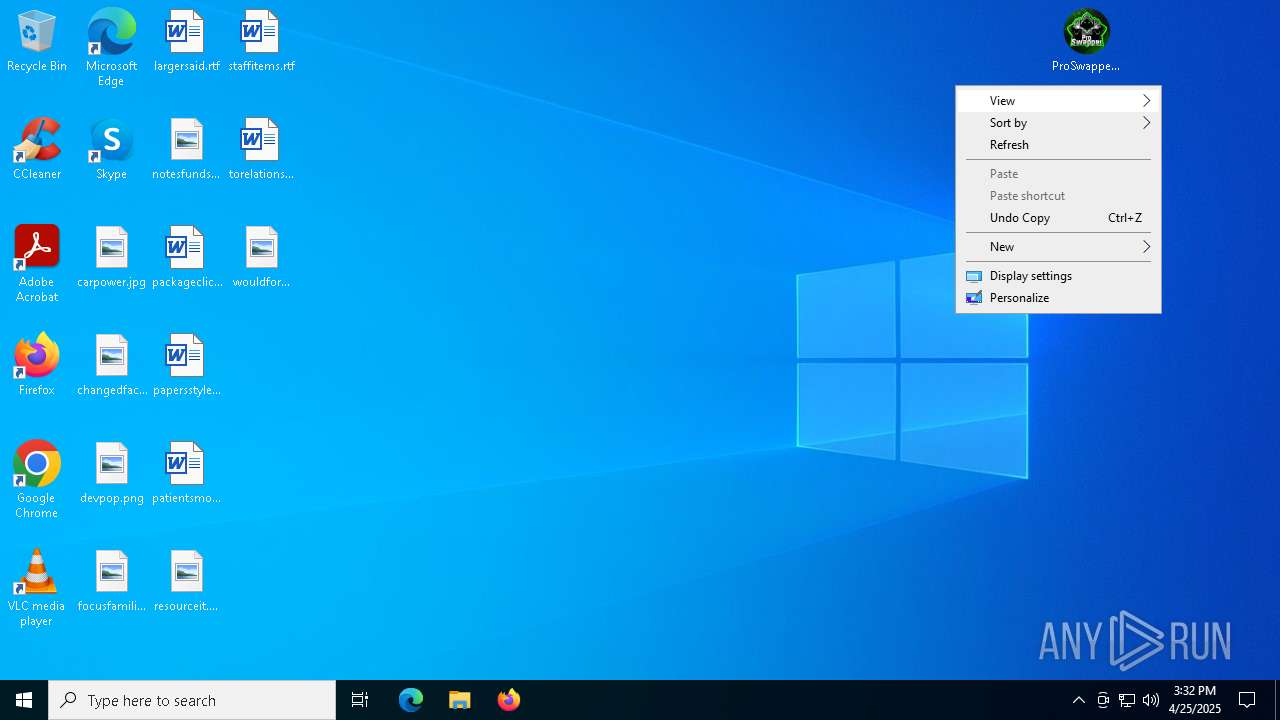Expand the New submenu
Viewport: 1280px width, 720px height.
coord(1058,247)
